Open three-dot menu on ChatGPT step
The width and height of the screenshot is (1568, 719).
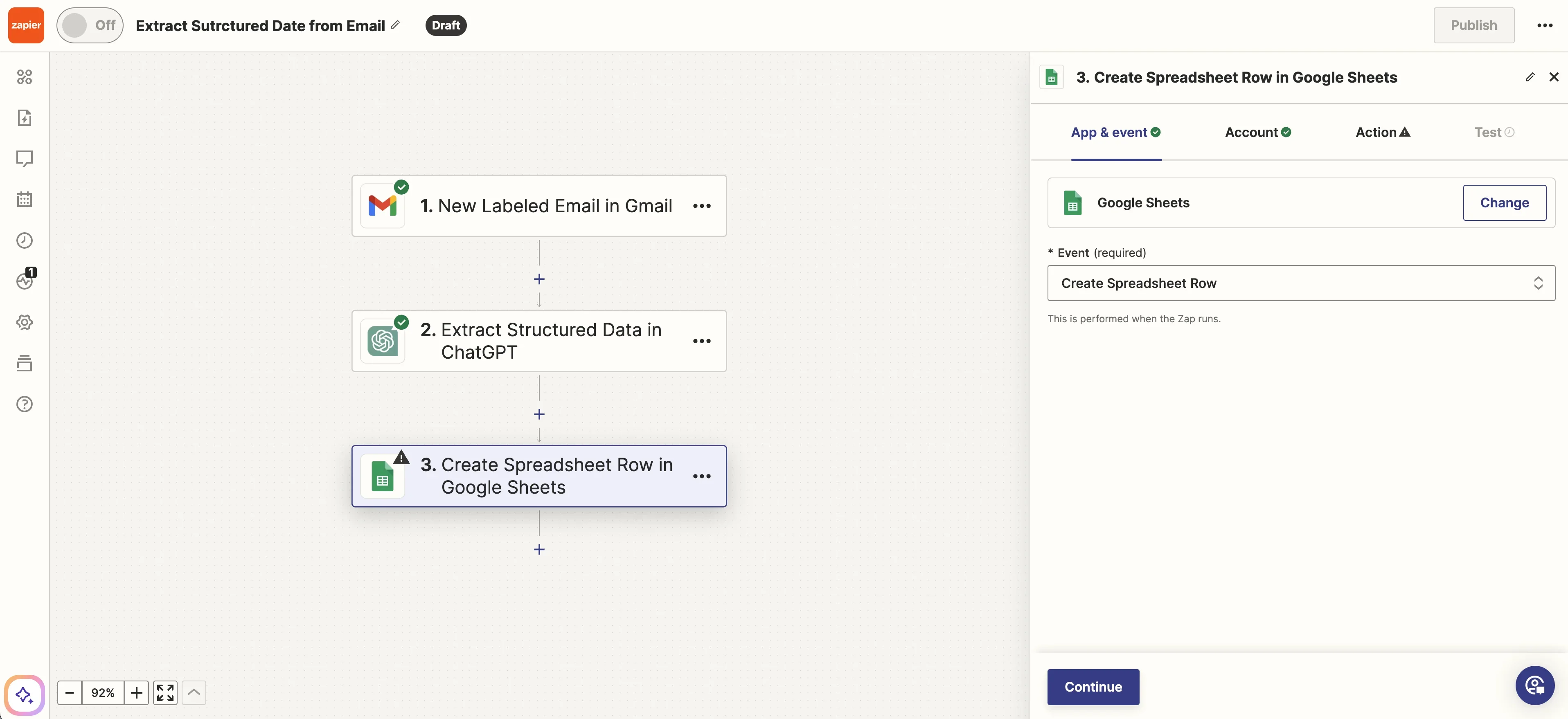tap(701, 341)
